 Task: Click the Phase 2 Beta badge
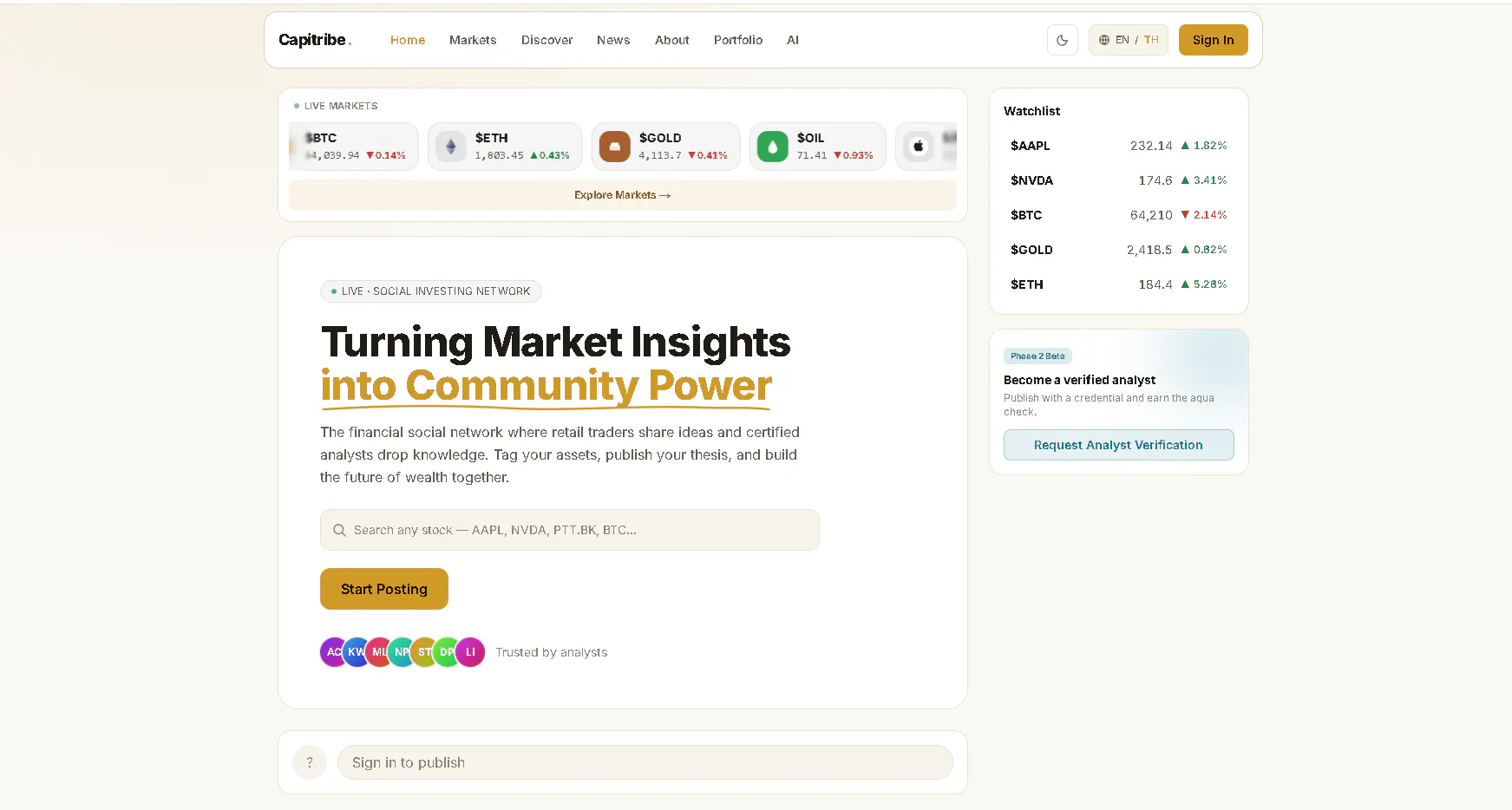pyautogui.click(x=1037, y=356)
